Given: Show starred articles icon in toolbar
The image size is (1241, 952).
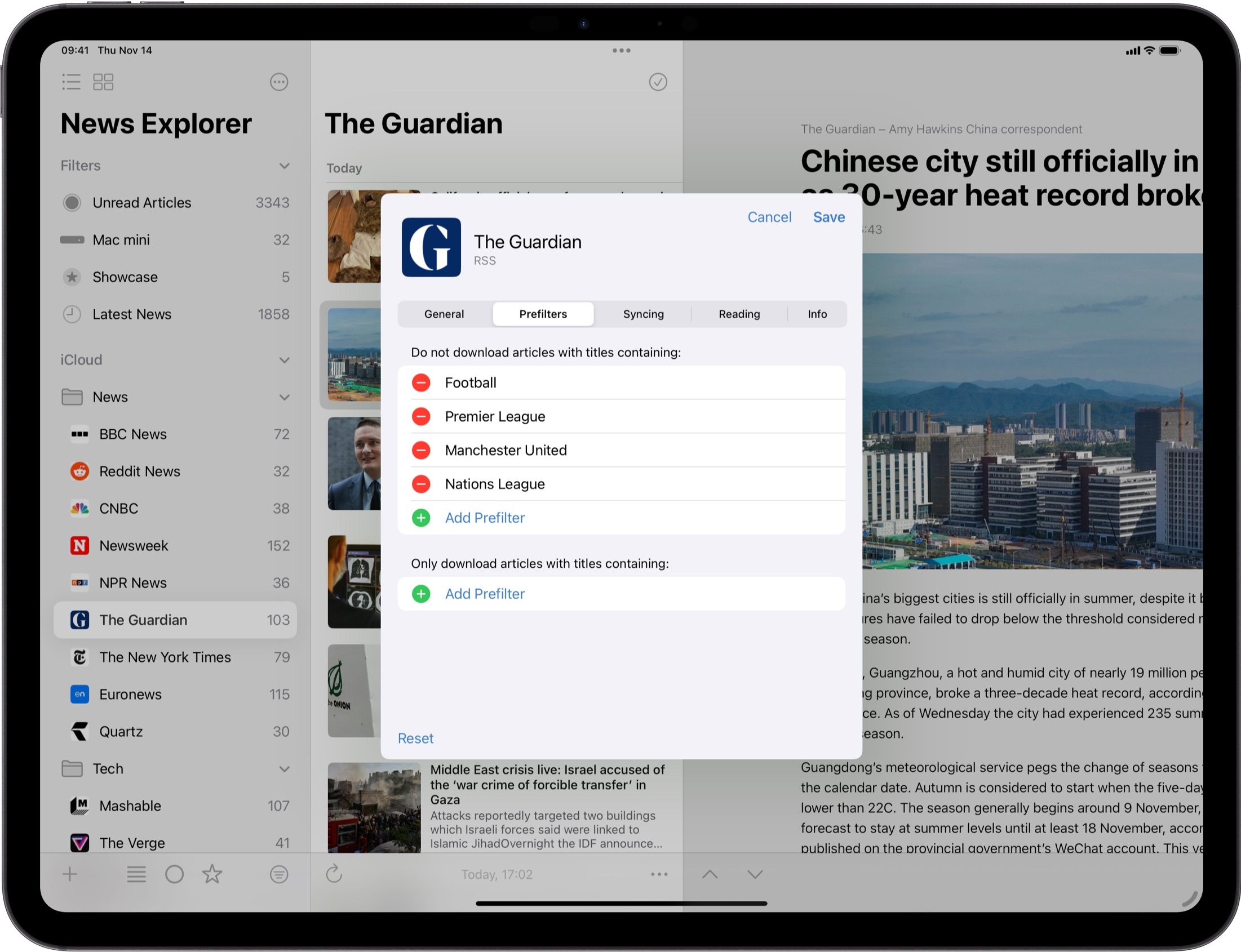Looking at the screenshot, I should 212,874.
